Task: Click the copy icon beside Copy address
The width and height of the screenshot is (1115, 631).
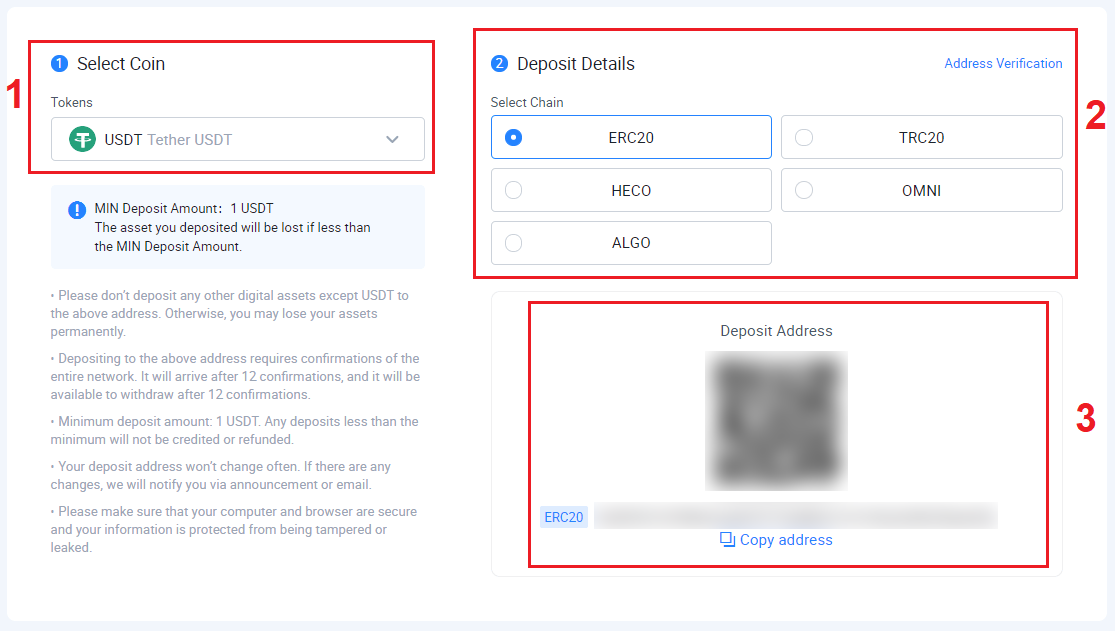Action: 727,540
